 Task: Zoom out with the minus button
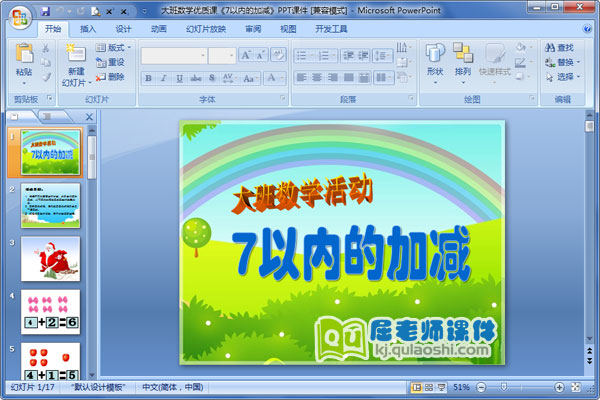[481, 387]
